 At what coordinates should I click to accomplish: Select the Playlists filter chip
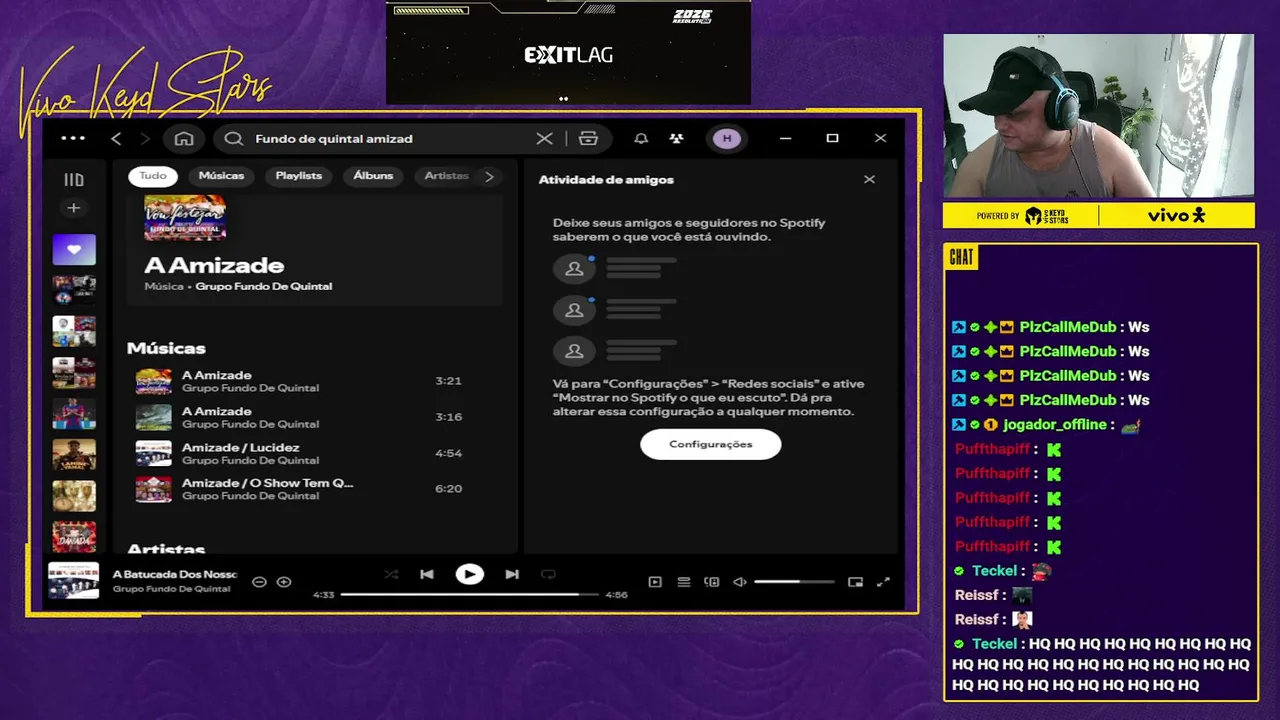[299, 176]
